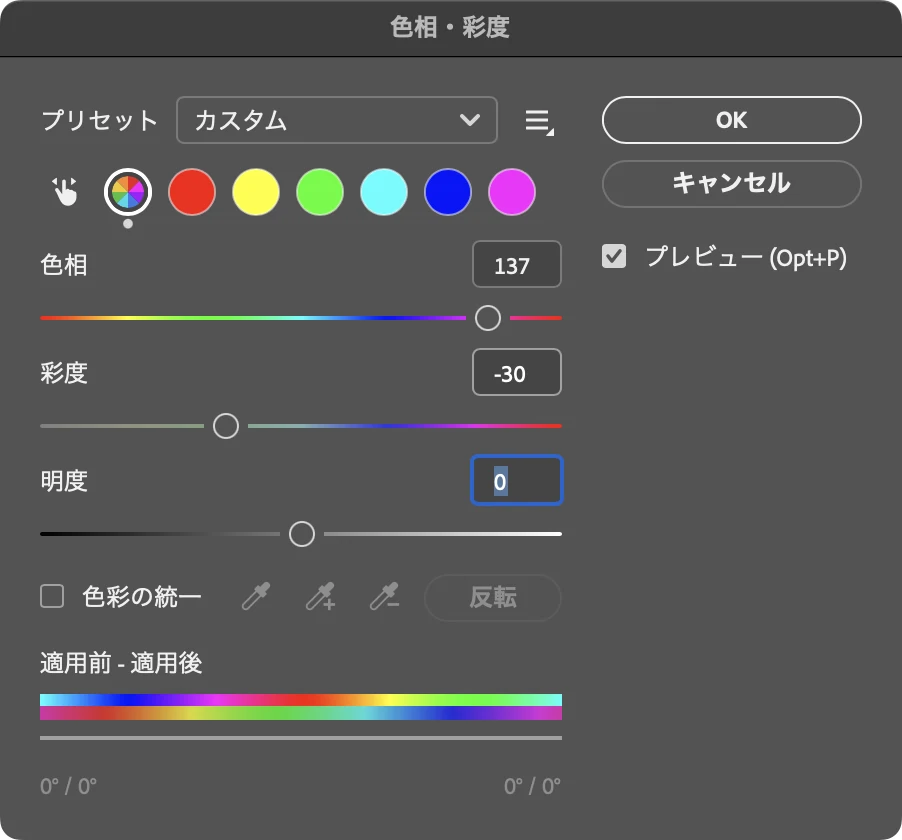
Task: Open the preset options menu icon
Action: 540,121
